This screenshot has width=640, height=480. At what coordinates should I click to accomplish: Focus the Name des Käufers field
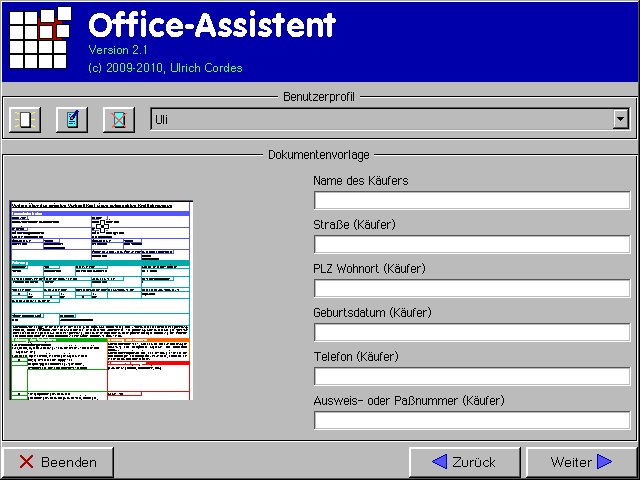pyautogui.click(x=471, y=200)
